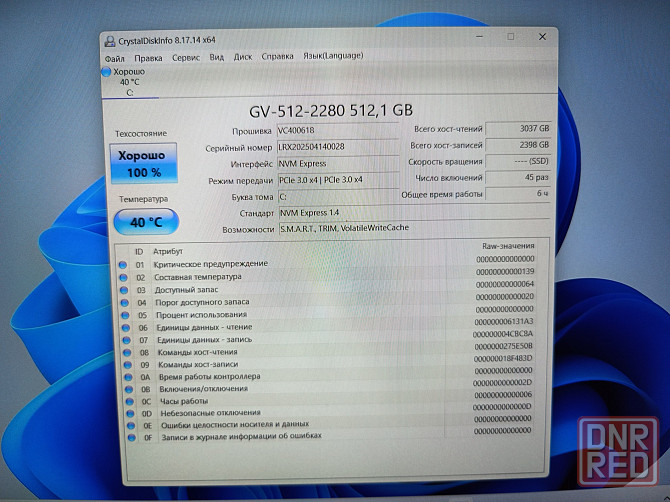Click total host reads value 3037 GB
Image resolution: width=670 pixels, height=502 pixels.
pos(518,129)
